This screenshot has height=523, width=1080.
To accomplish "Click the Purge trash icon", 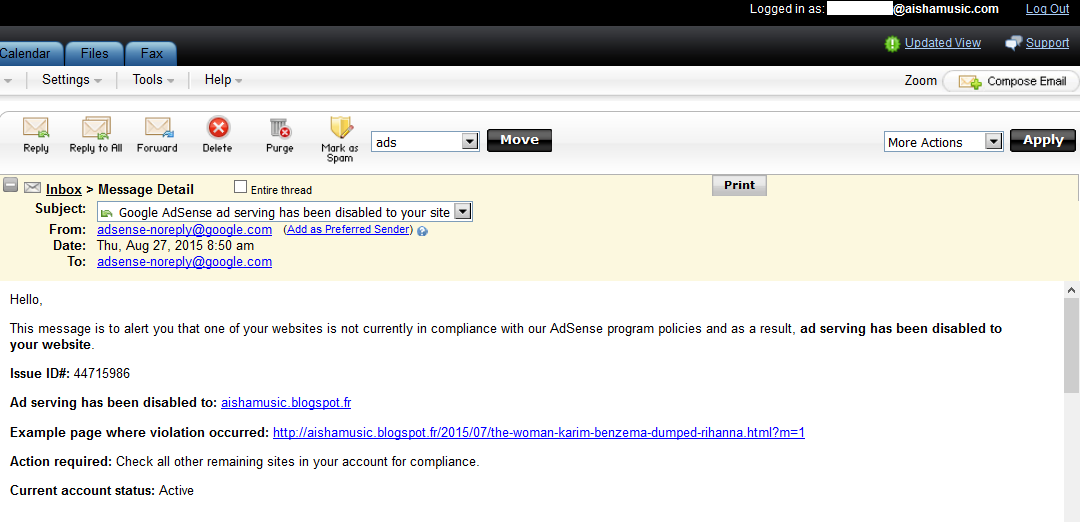I will pos(280,127).
